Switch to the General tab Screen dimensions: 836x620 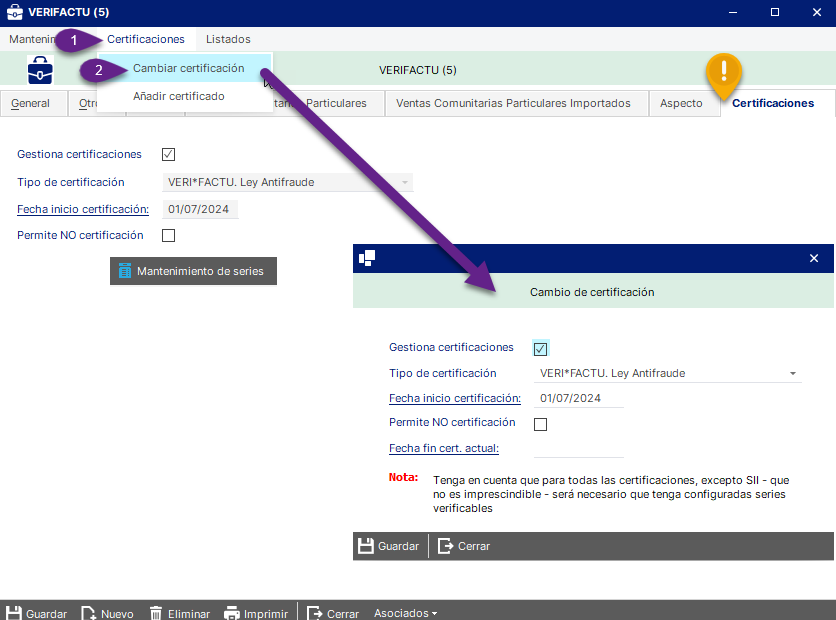click(30, 103)
